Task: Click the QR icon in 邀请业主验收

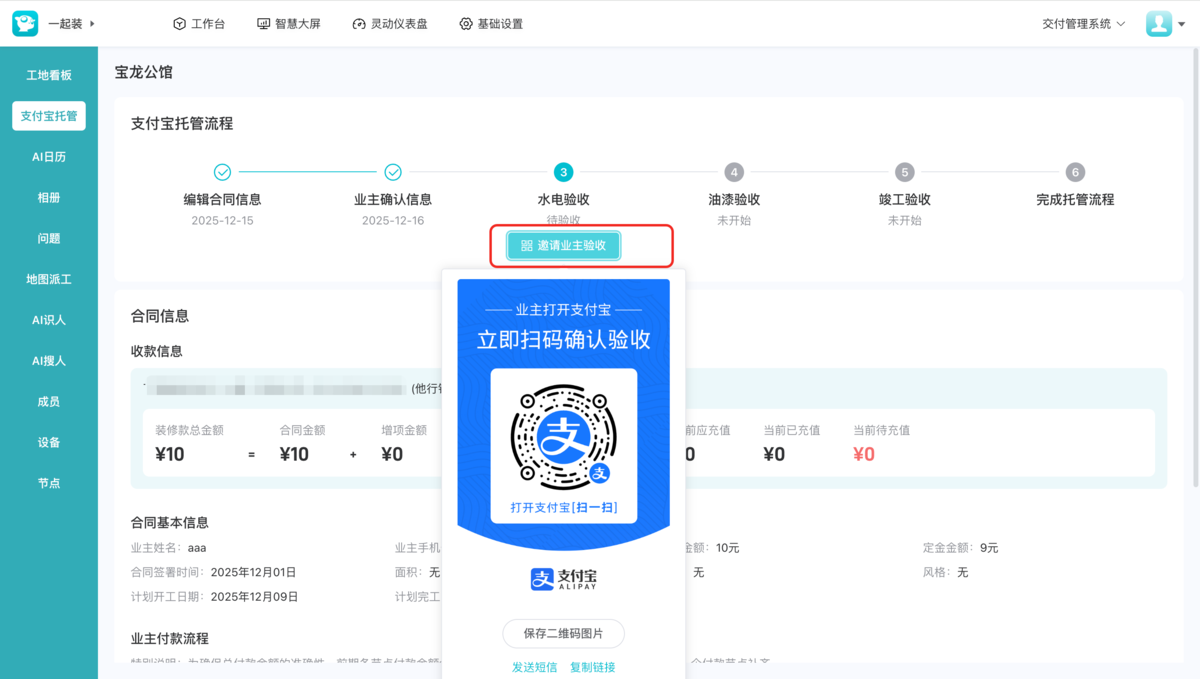Action: coord(527,246)
